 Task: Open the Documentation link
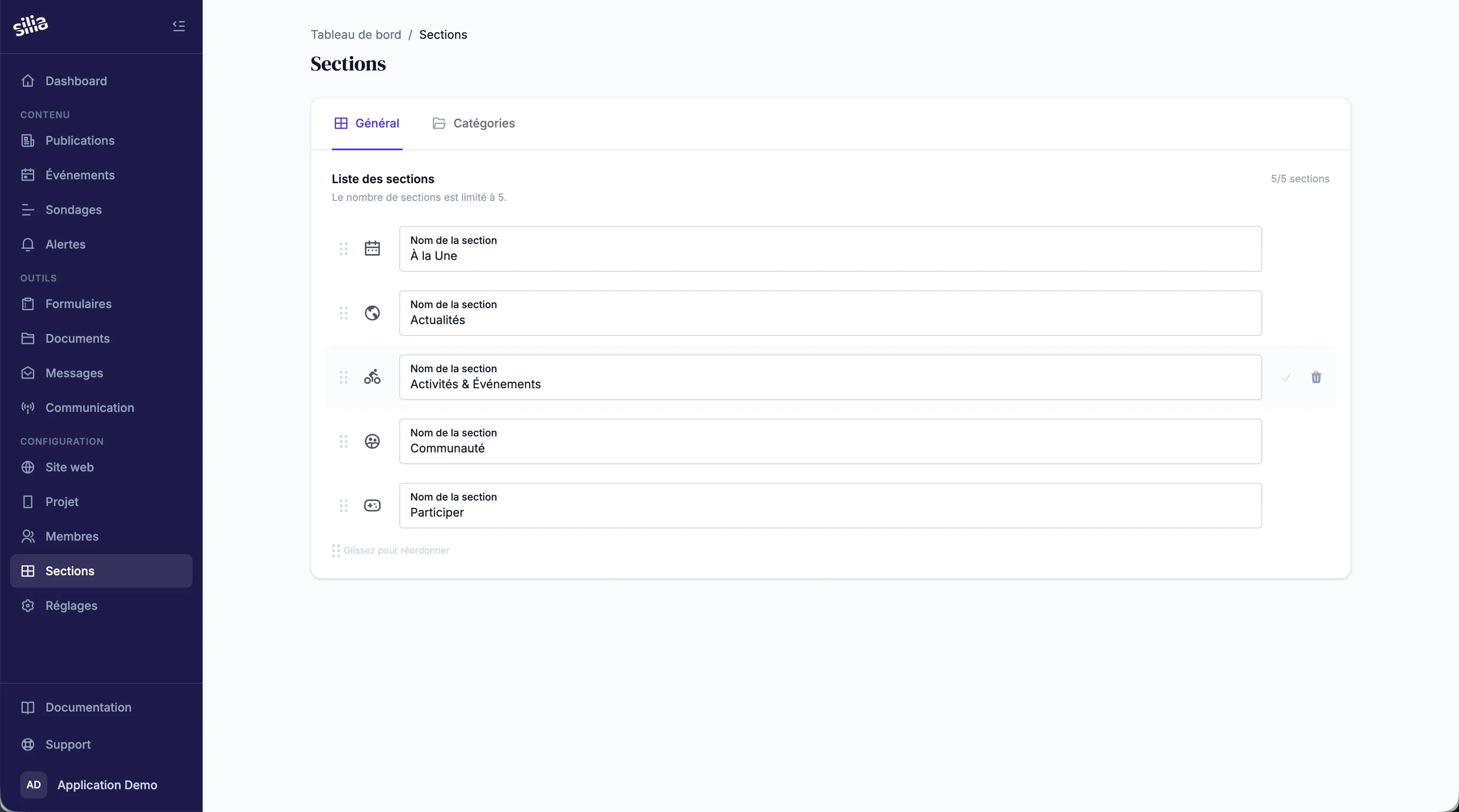pos(88,707)
